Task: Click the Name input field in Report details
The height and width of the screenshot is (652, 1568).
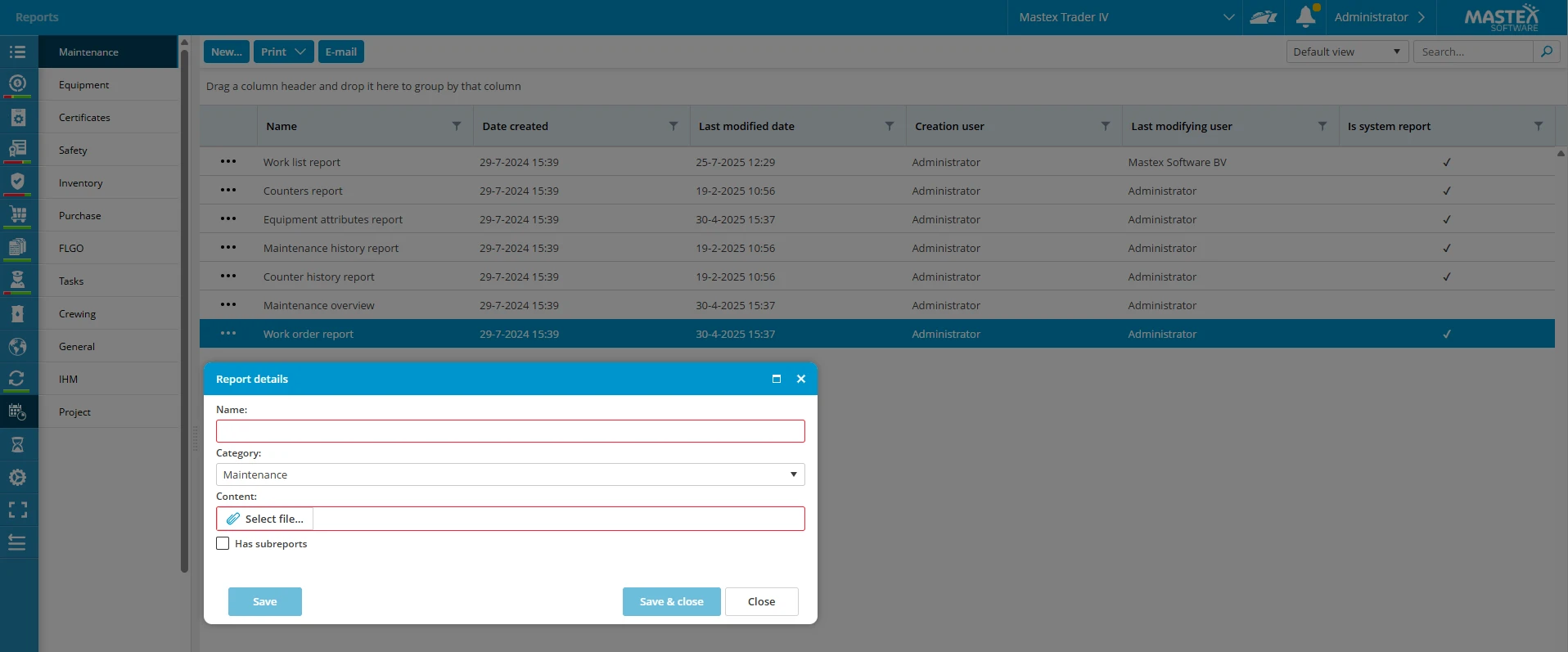Action: click(x=510, y=431)
